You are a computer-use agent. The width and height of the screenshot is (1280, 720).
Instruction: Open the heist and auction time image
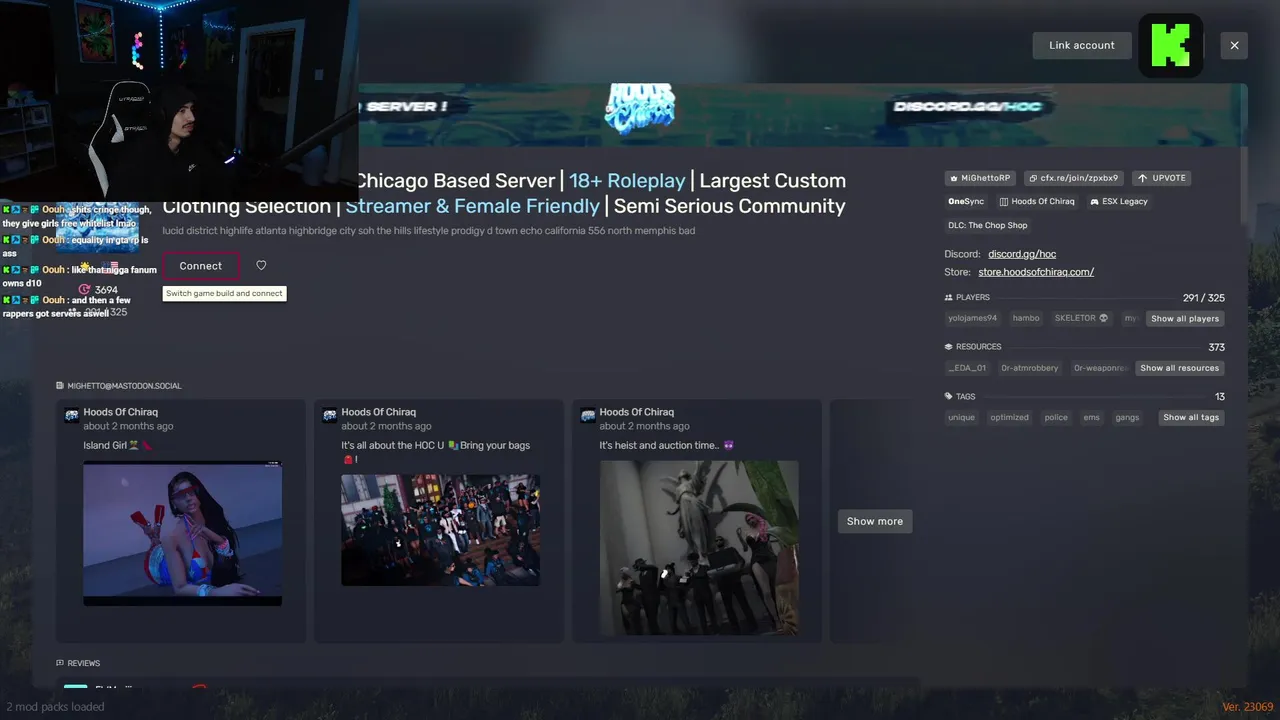699,547
